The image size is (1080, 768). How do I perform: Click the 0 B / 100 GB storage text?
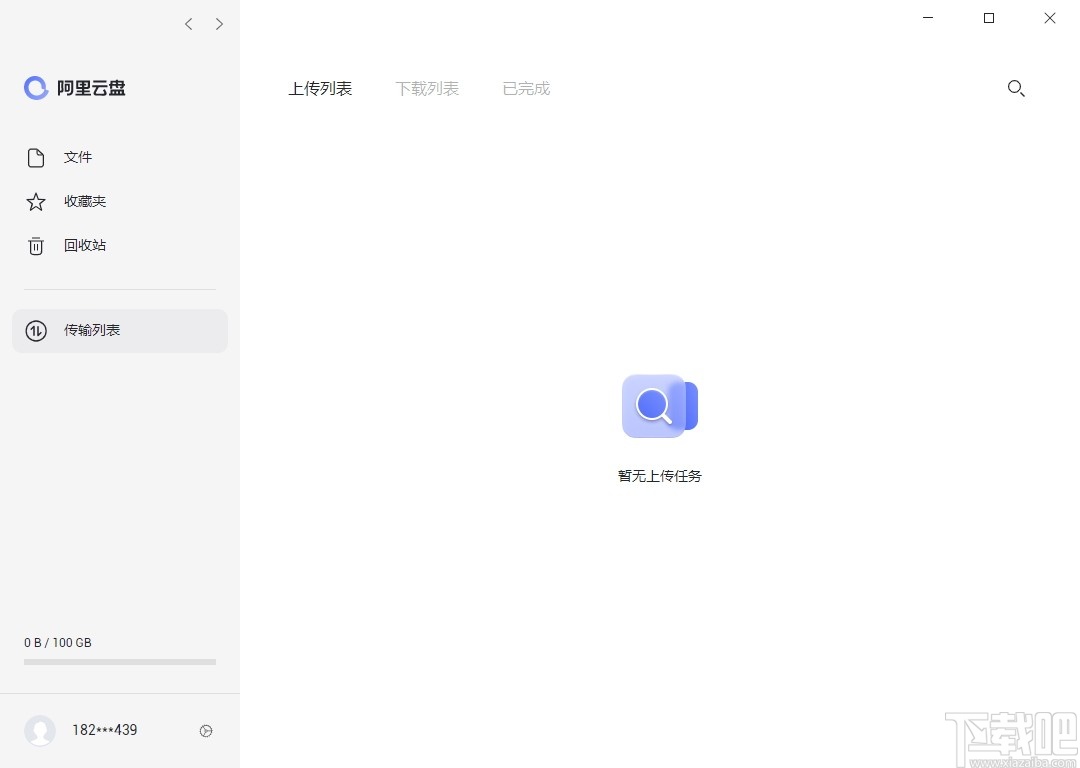click(57, 643)
